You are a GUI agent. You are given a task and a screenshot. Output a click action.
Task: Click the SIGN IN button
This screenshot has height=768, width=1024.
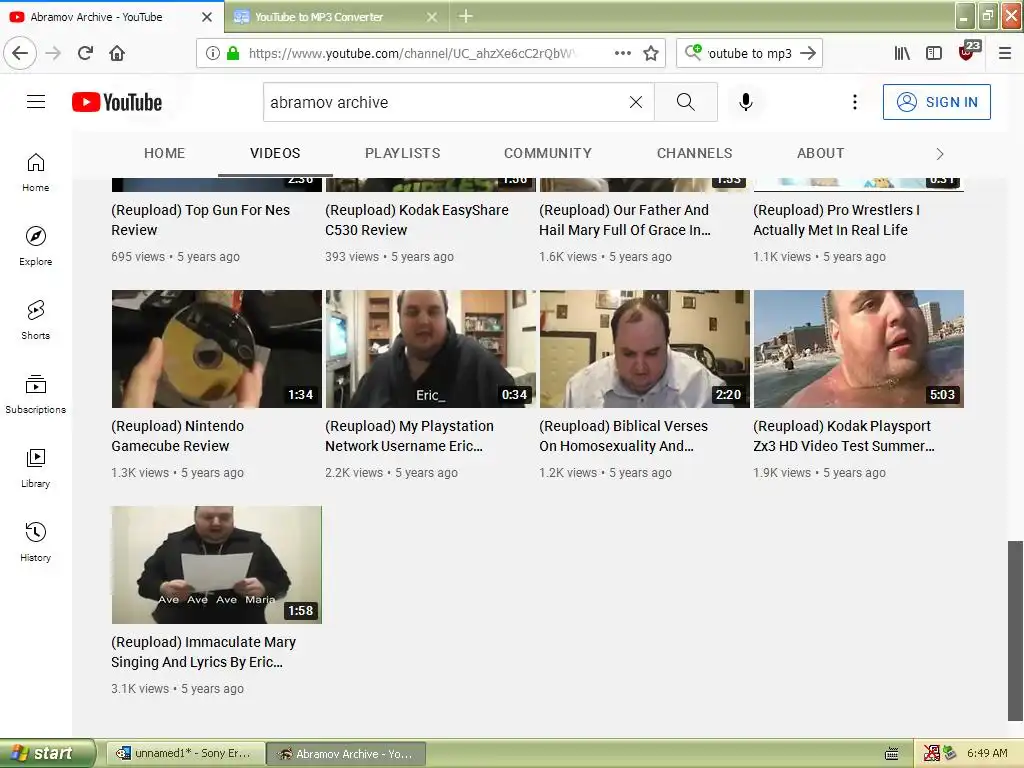[936, 102]
